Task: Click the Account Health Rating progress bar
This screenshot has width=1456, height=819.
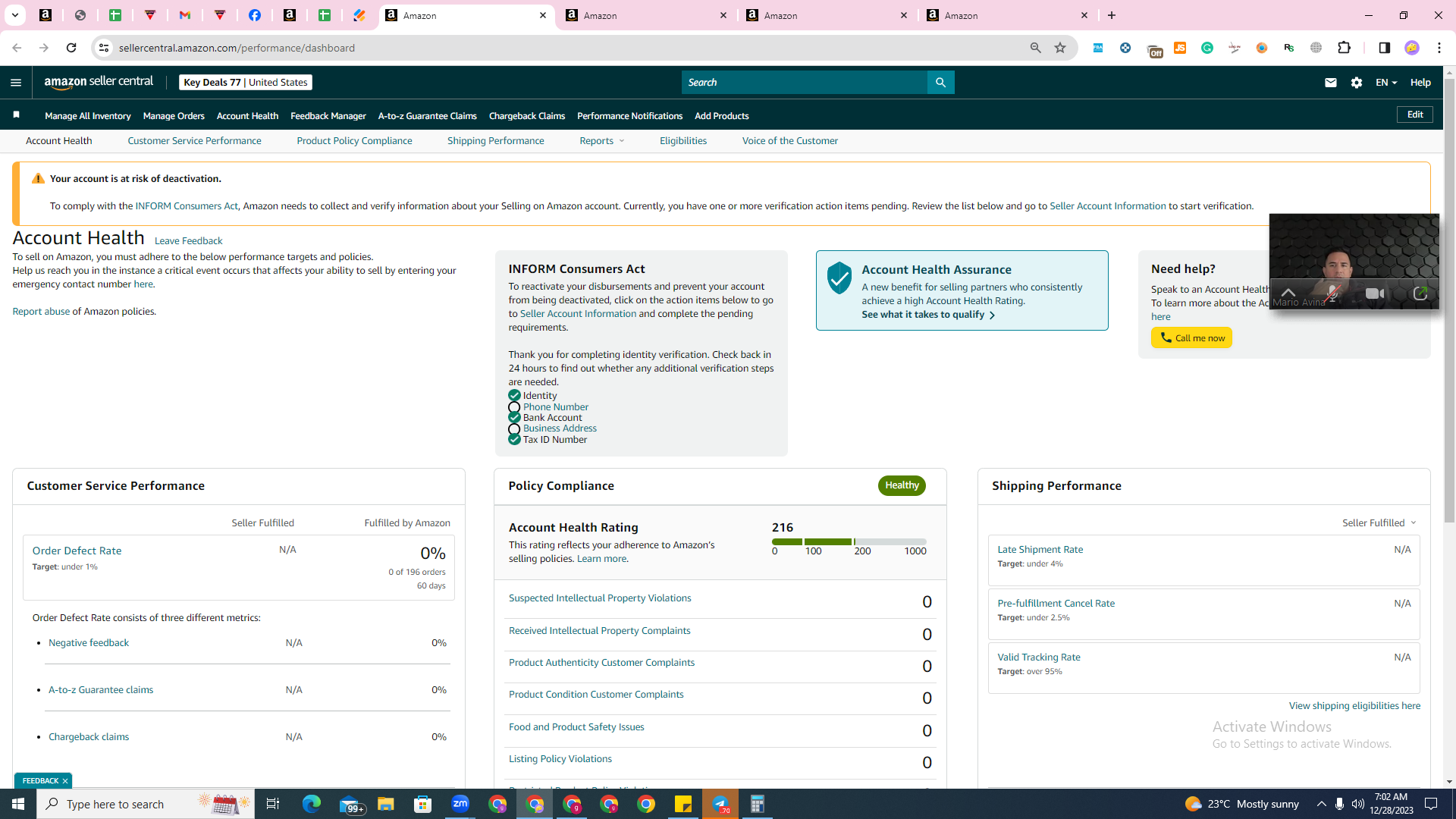Action: click(x=849, y=541)
